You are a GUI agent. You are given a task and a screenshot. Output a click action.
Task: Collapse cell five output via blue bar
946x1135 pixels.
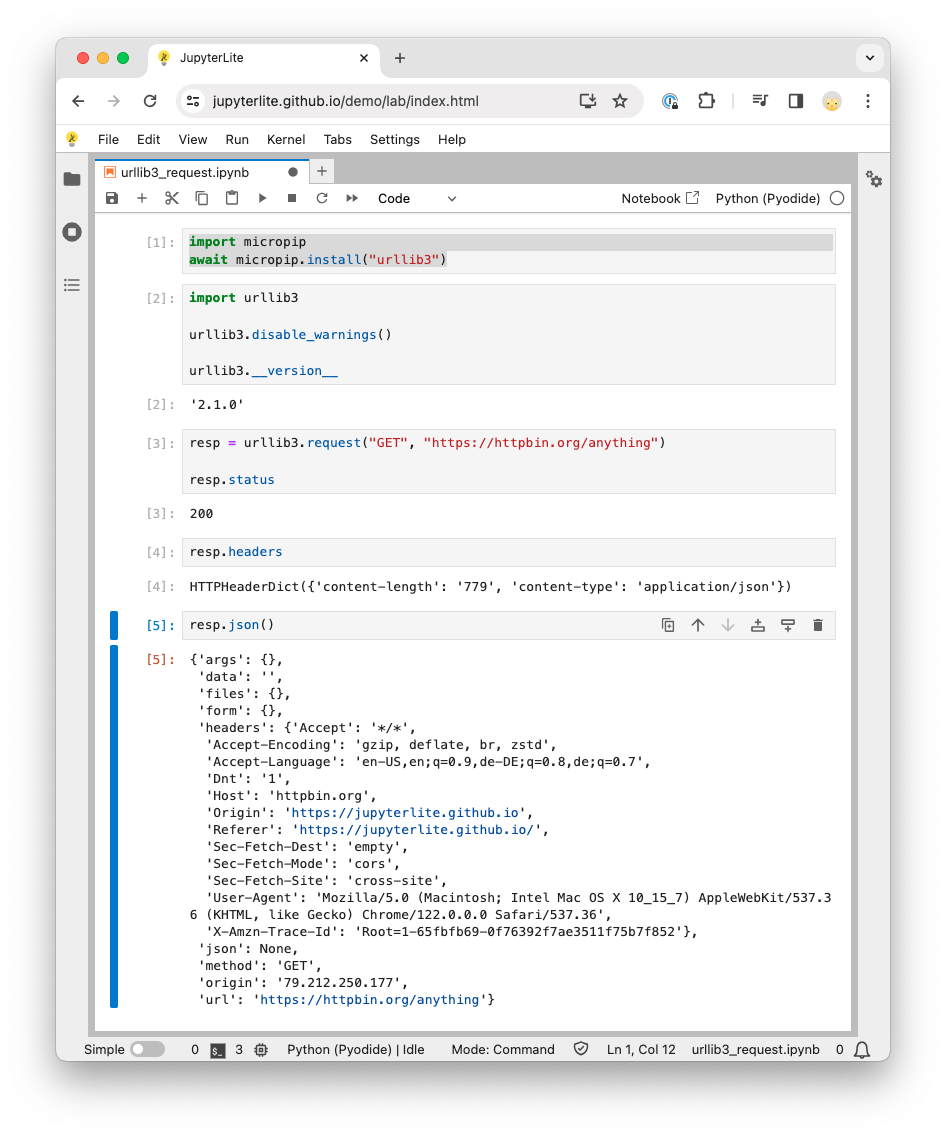(x=114, y=827)
